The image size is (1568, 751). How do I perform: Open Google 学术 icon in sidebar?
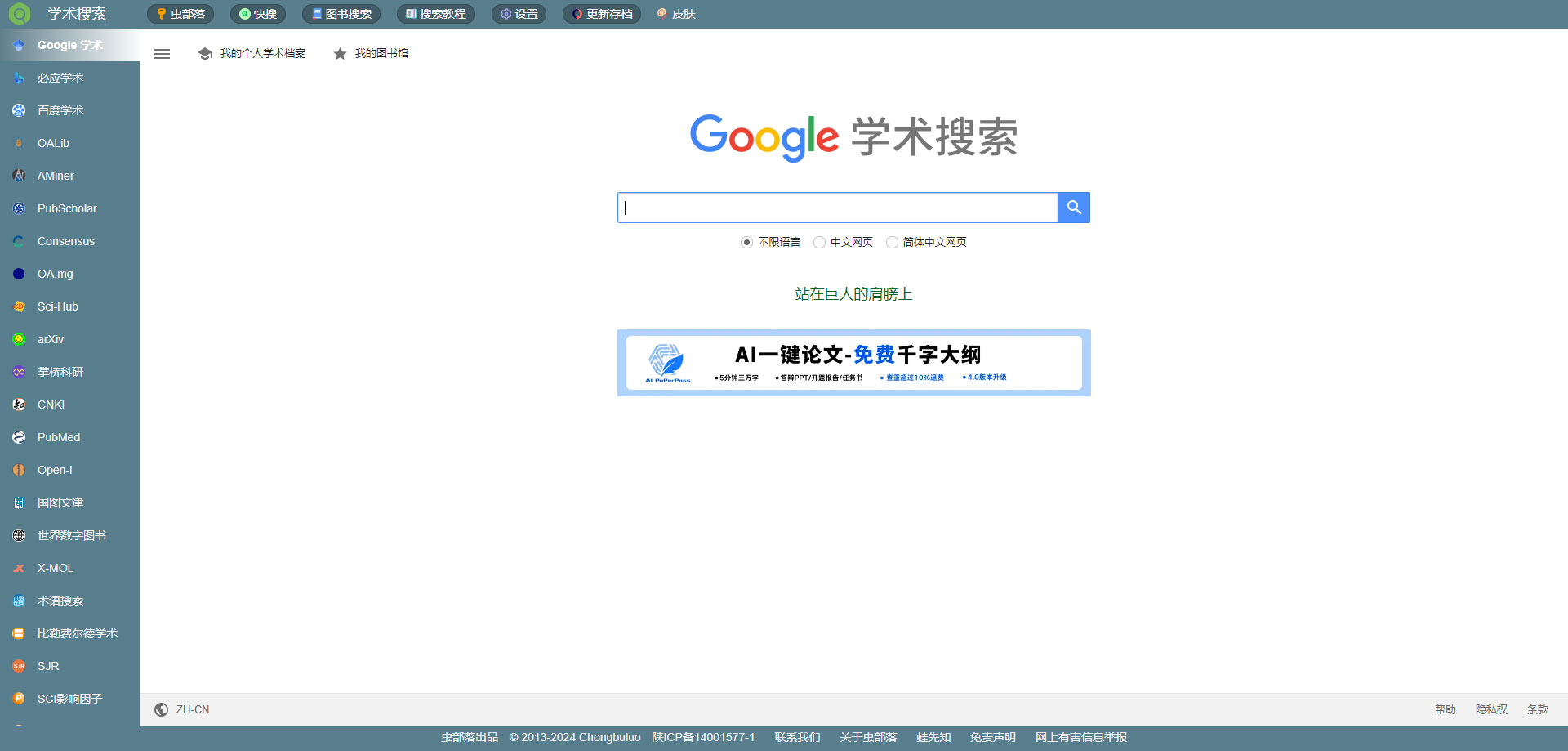pyautogui.click(x=19, y=46)
